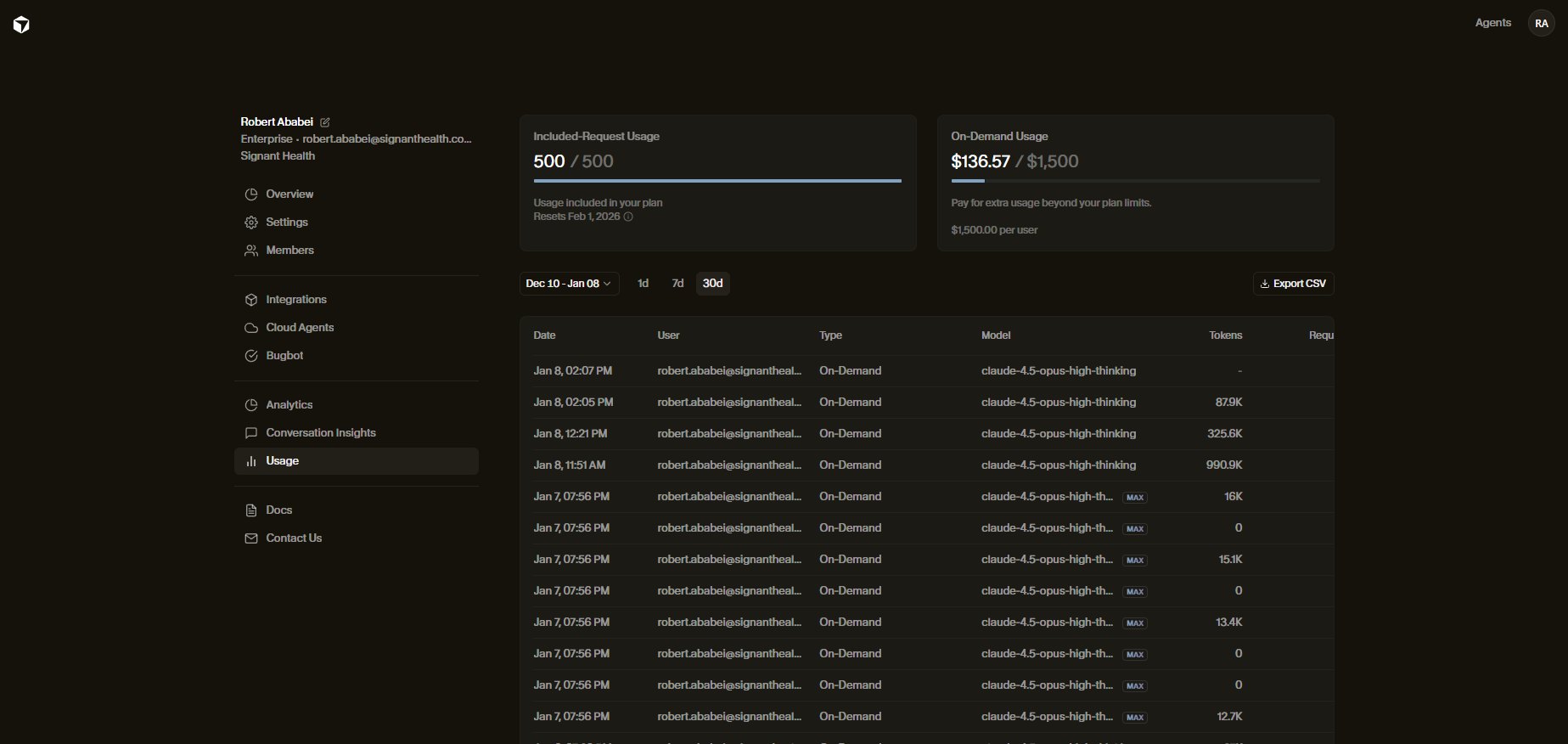
Task: Click Contact Us in the sidebar
Action: click(x=294, y=538)
